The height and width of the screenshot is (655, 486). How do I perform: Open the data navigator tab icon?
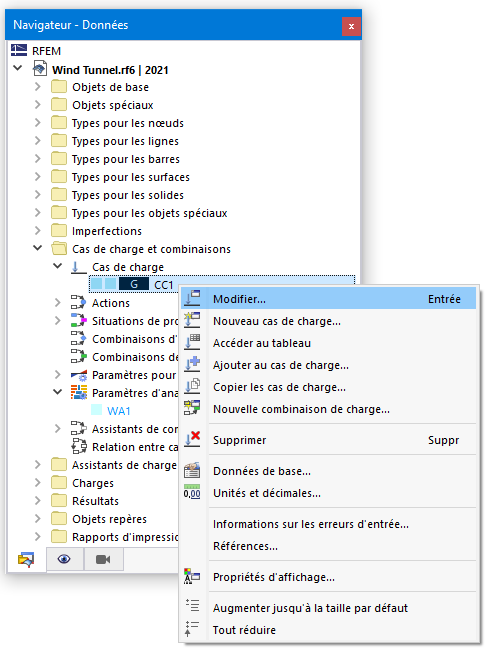click(x=26, y=559)
